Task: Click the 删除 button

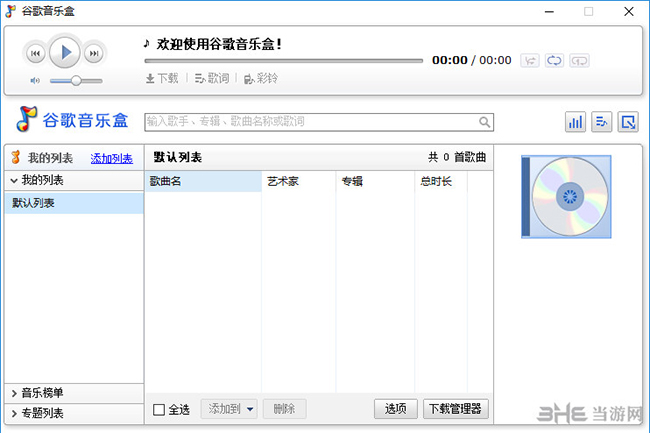Action: coord(284,409)
